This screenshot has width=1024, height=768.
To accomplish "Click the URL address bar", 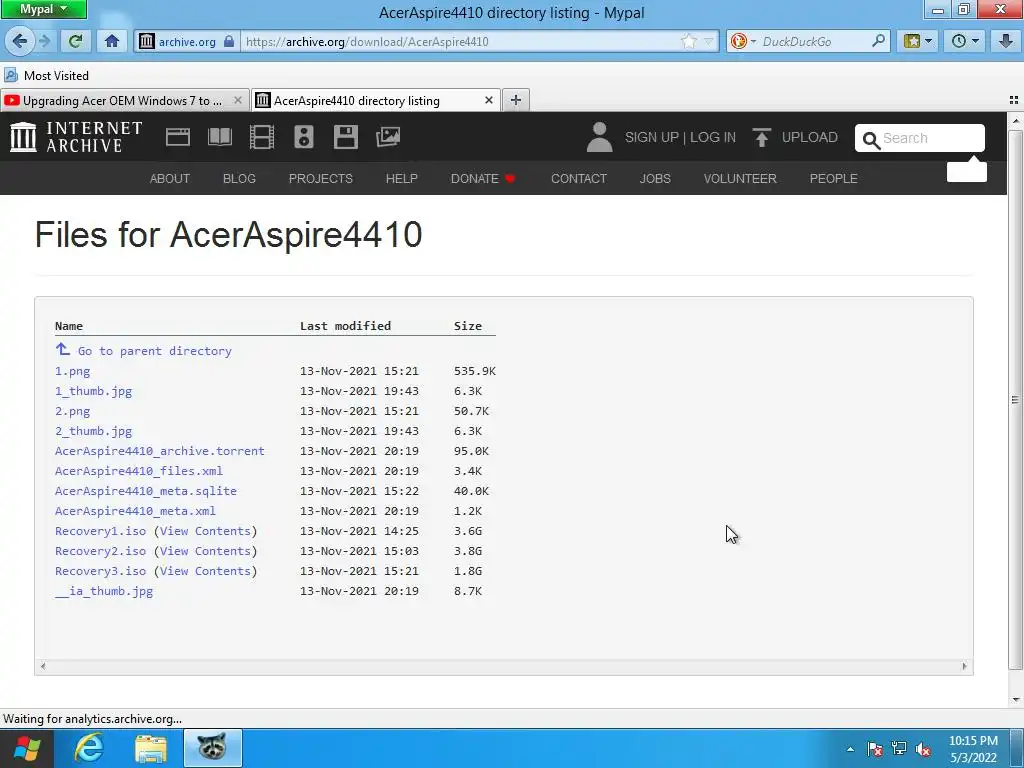I will (460, 41).
